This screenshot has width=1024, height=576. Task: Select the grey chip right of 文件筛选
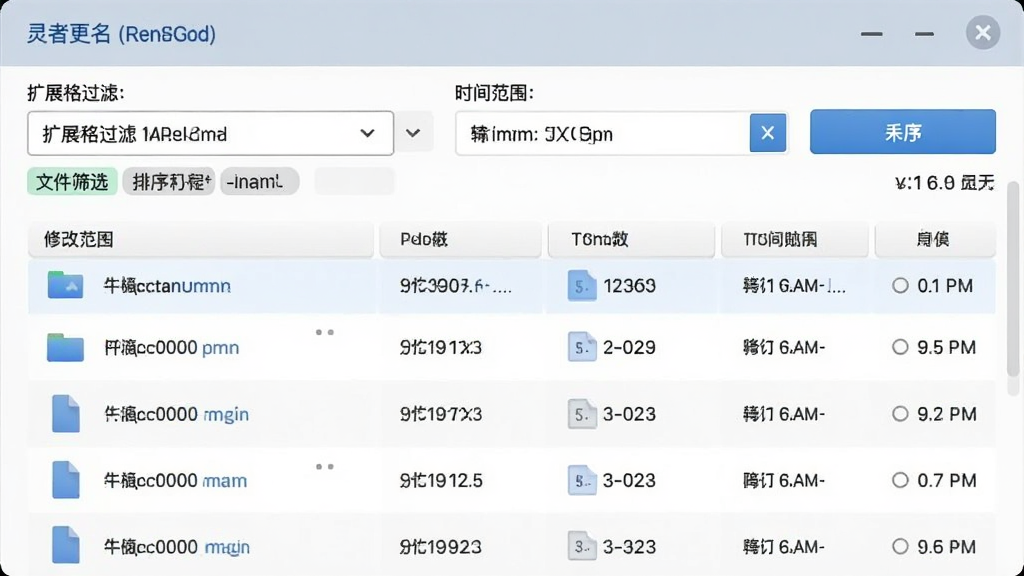click(x=168, y=182)
